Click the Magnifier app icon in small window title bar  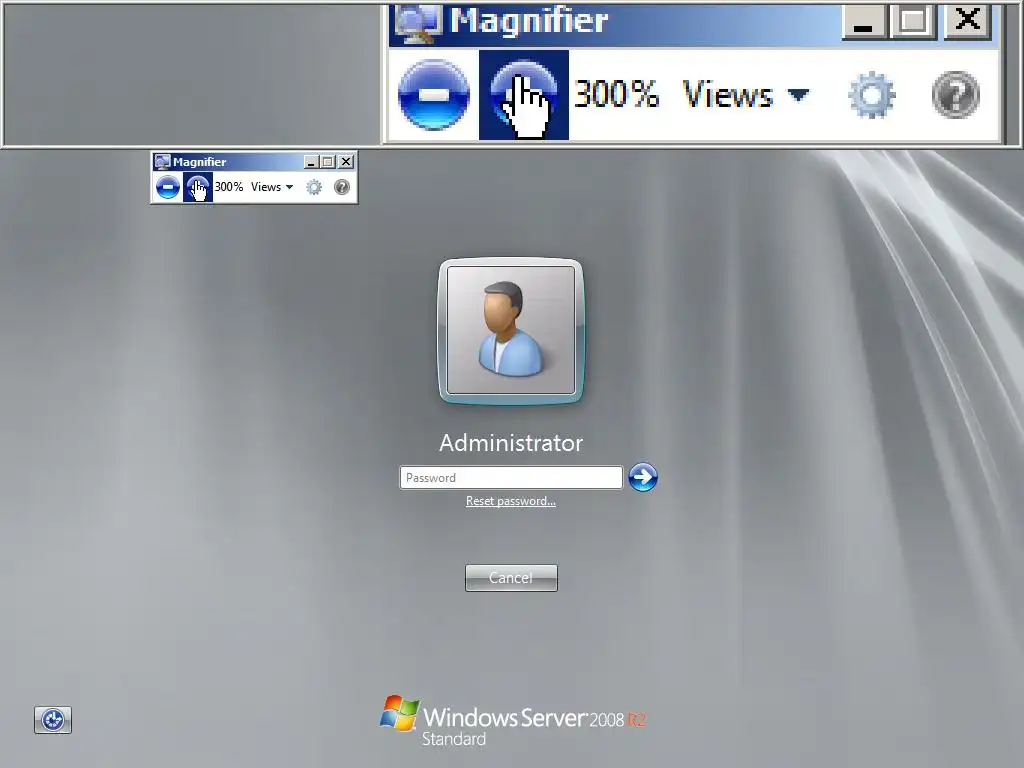163,161
